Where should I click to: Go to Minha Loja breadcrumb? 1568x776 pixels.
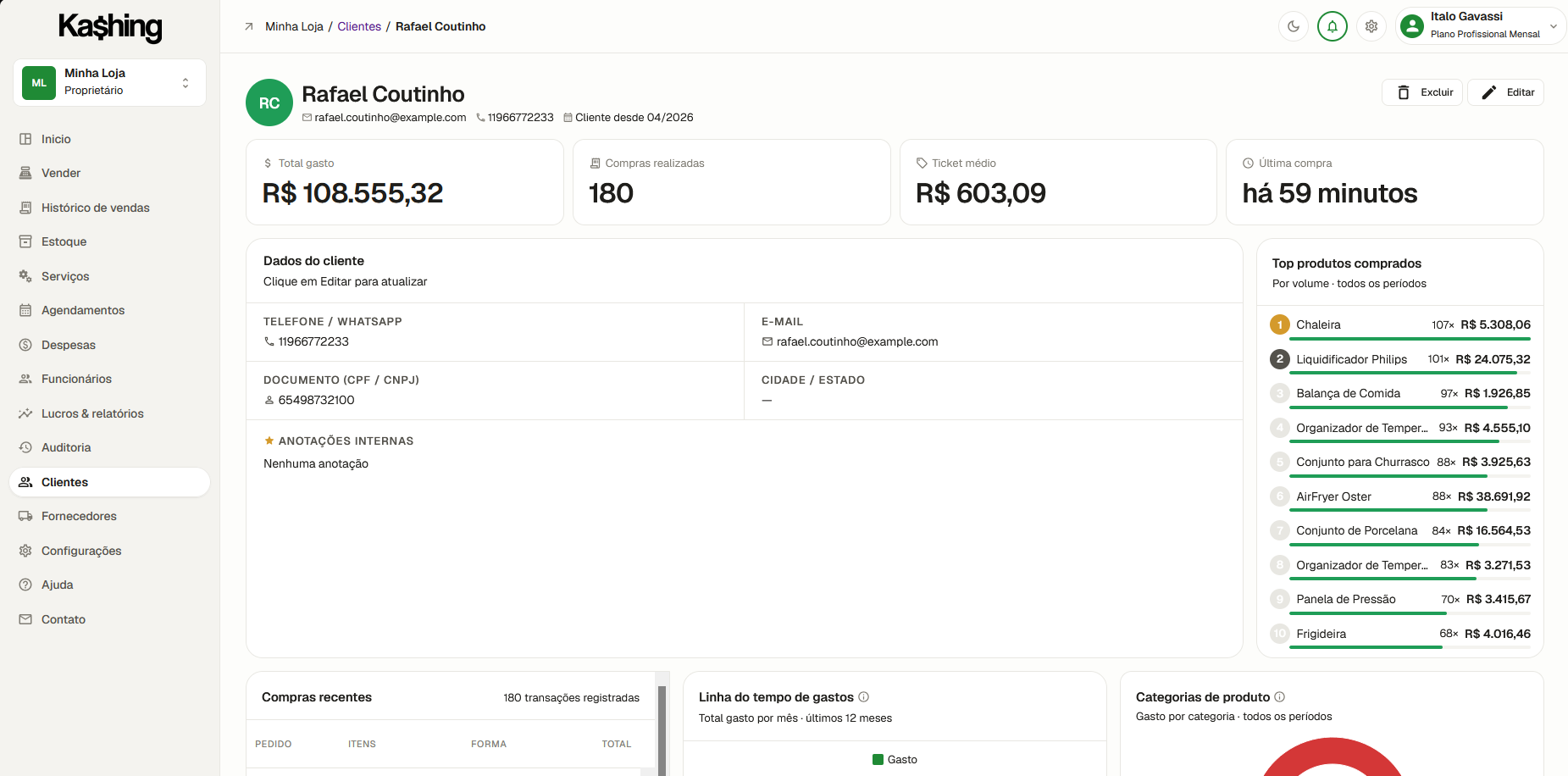294,26
